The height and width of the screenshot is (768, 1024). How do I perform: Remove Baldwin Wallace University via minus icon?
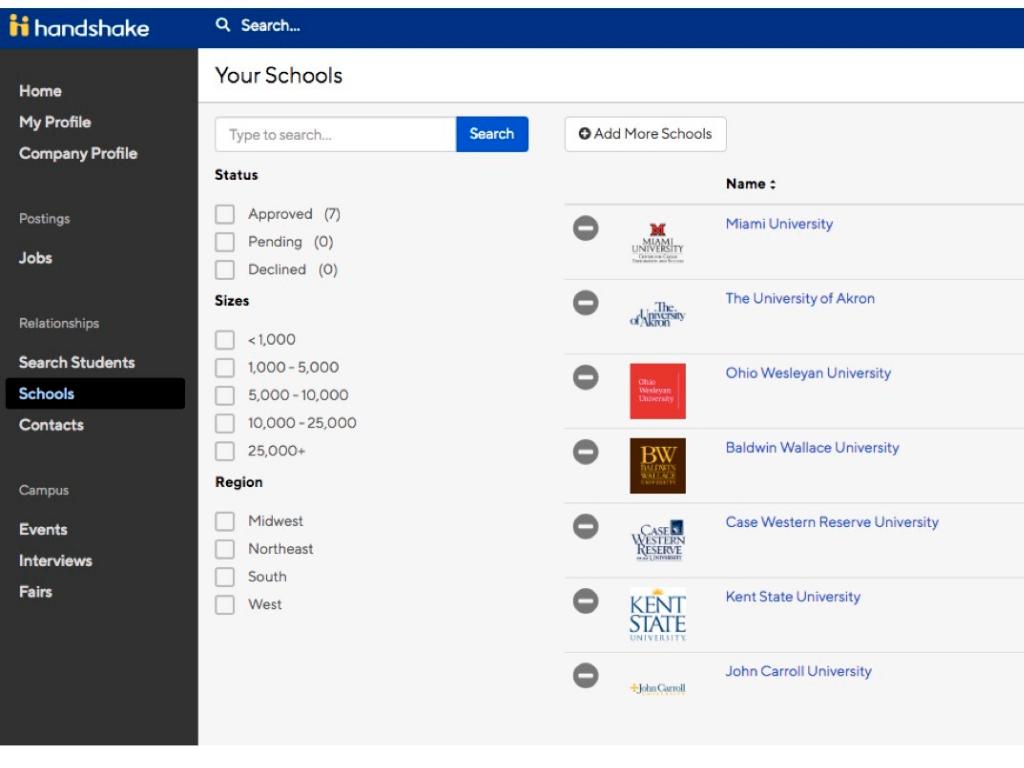tap(585, 452)
